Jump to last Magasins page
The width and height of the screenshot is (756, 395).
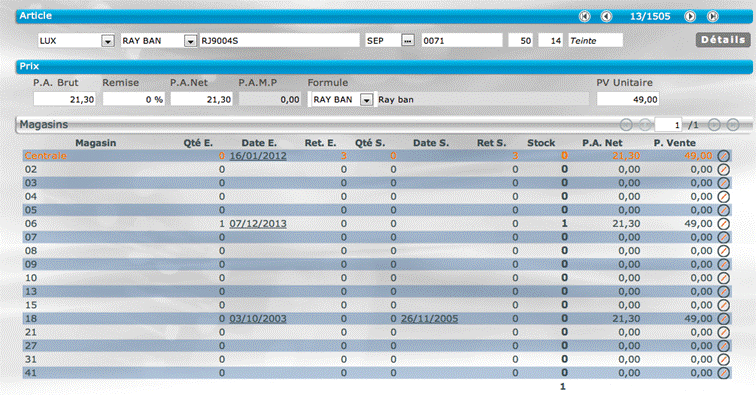coord(733,125)
